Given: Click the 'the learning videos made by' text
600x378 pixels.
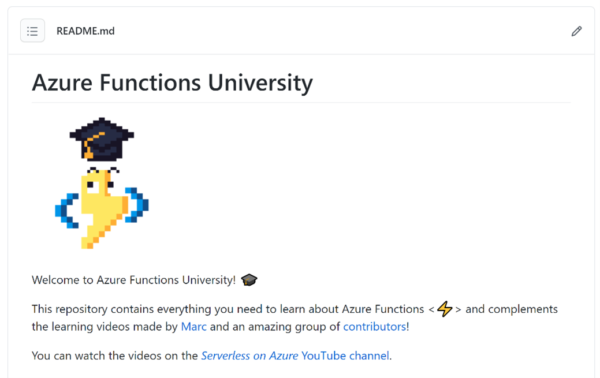Looking at the screenshot, I should 104,327.
